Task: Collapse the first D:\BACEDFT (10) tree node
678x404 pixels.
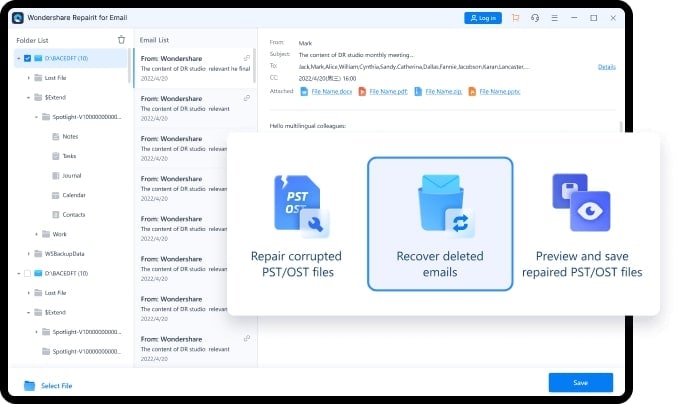Action: point(19,58)
